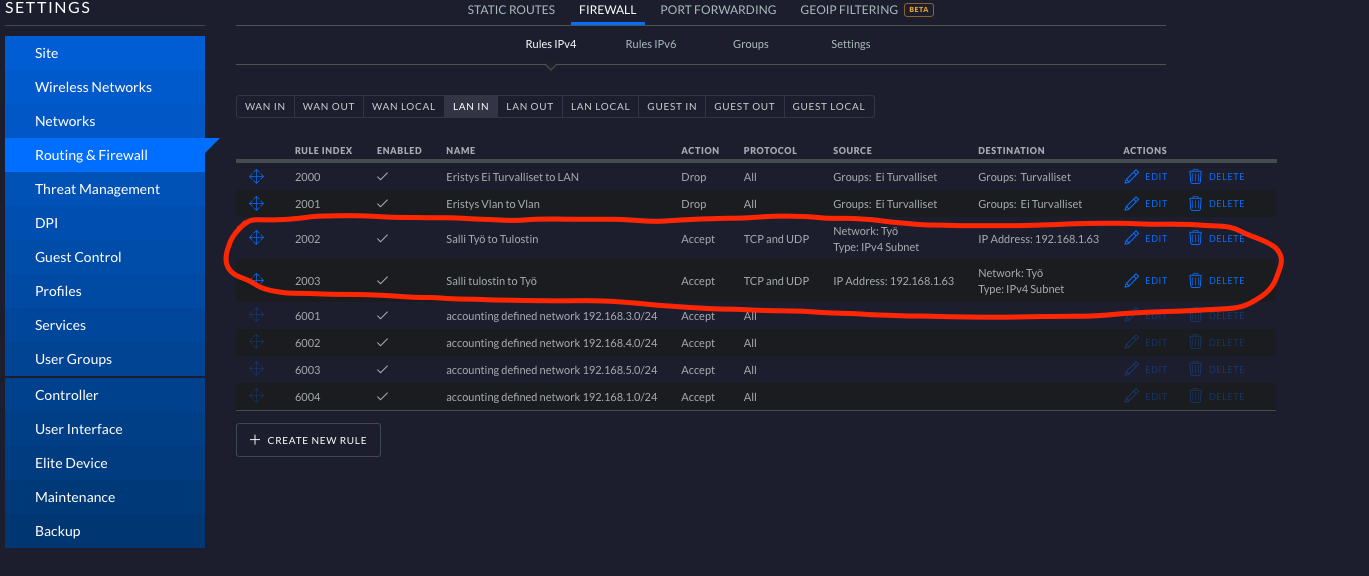1369x576 pixels.
Task: Click the drag handle icon for rule 2000
Action: (256, 177)
